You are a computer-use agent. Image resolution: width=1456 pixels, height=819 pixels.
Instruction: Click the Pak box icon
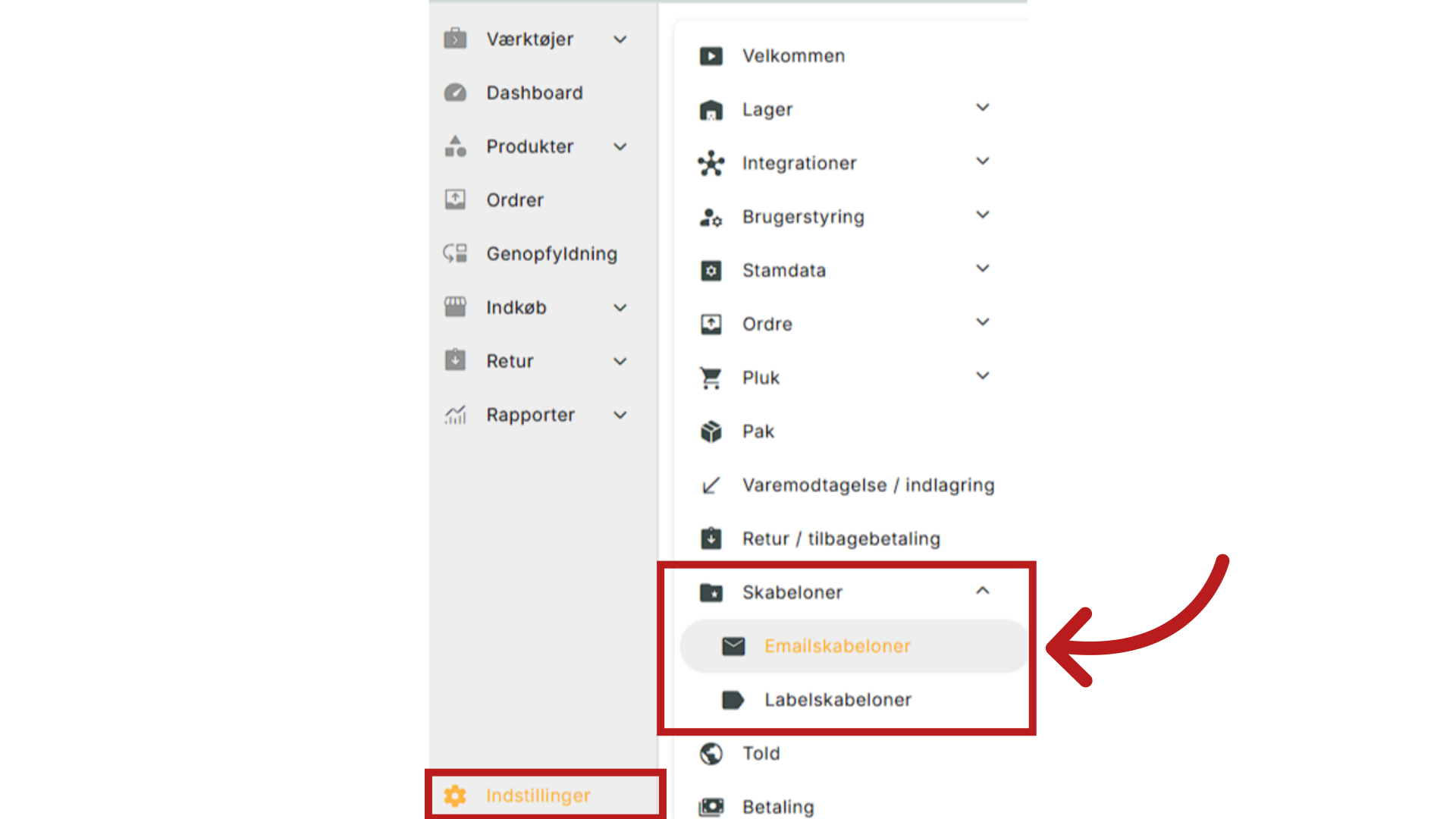tap(711, 431)
